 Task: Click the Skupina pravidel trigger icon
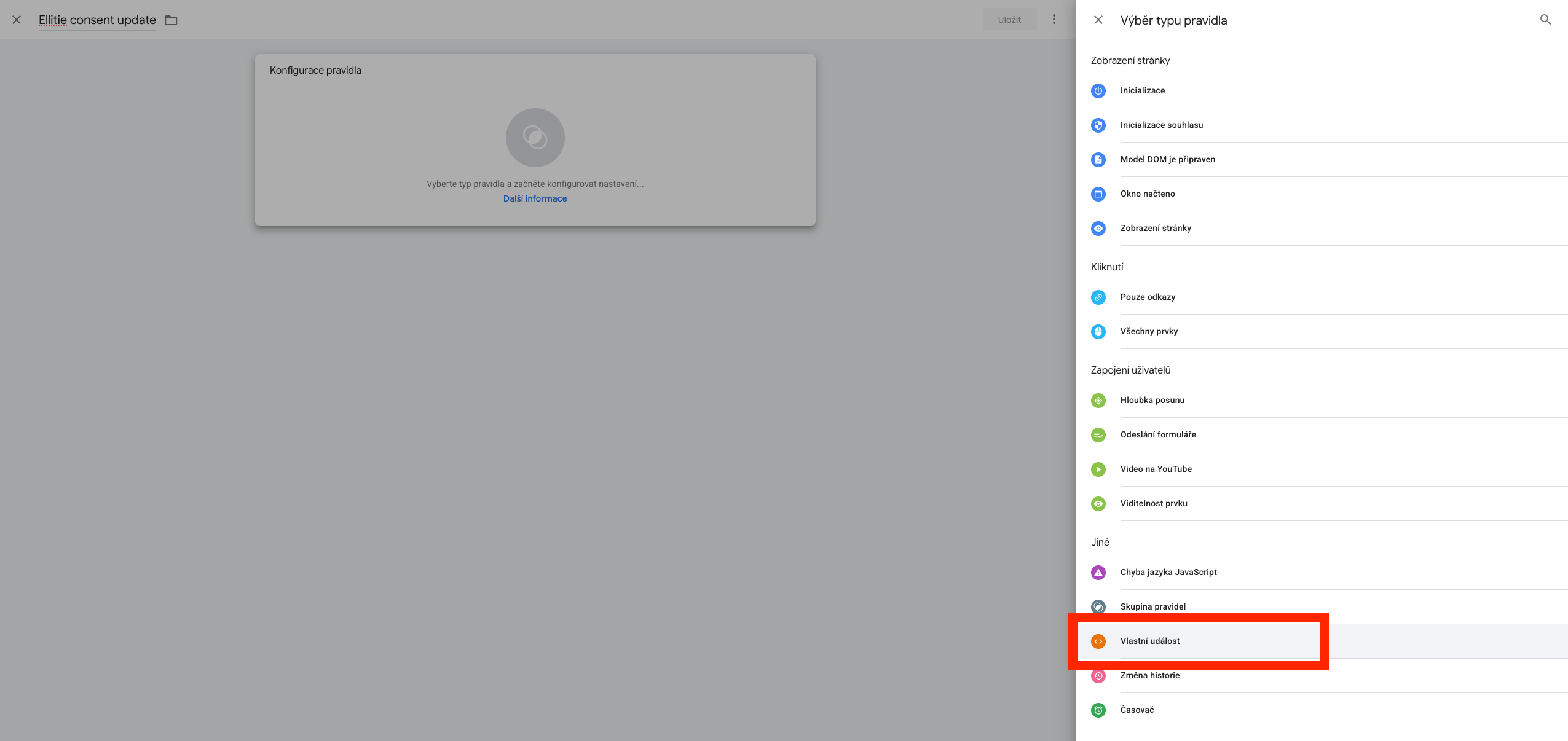1099,606
